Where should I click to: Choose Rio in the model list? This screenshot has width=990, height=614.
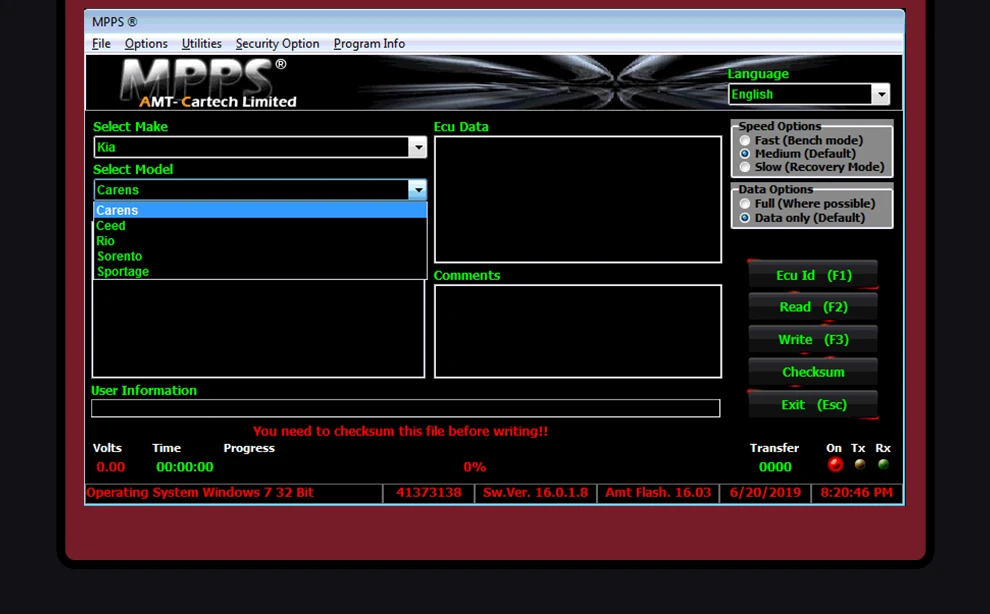pyautogui.click(x=260, y=241)
